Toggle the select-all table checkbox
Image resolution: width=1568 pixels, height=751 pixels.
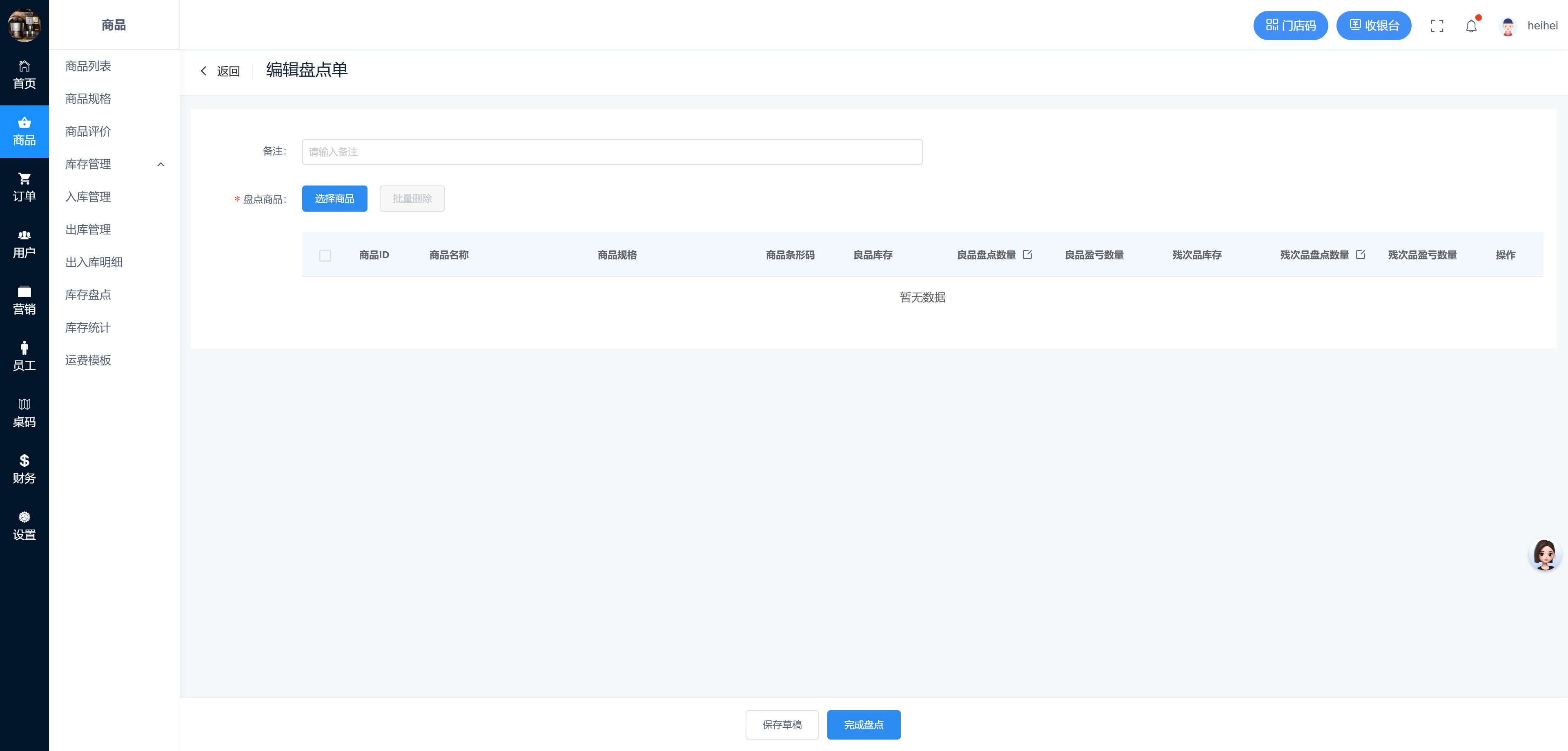(x=325, y=255)
